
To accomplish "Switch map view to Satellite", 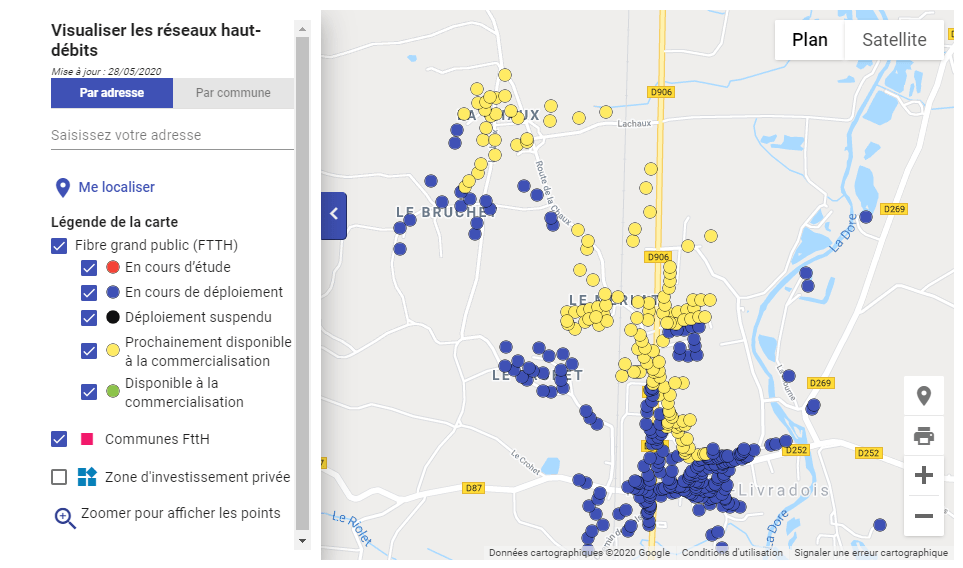I will tap(894, 40).
